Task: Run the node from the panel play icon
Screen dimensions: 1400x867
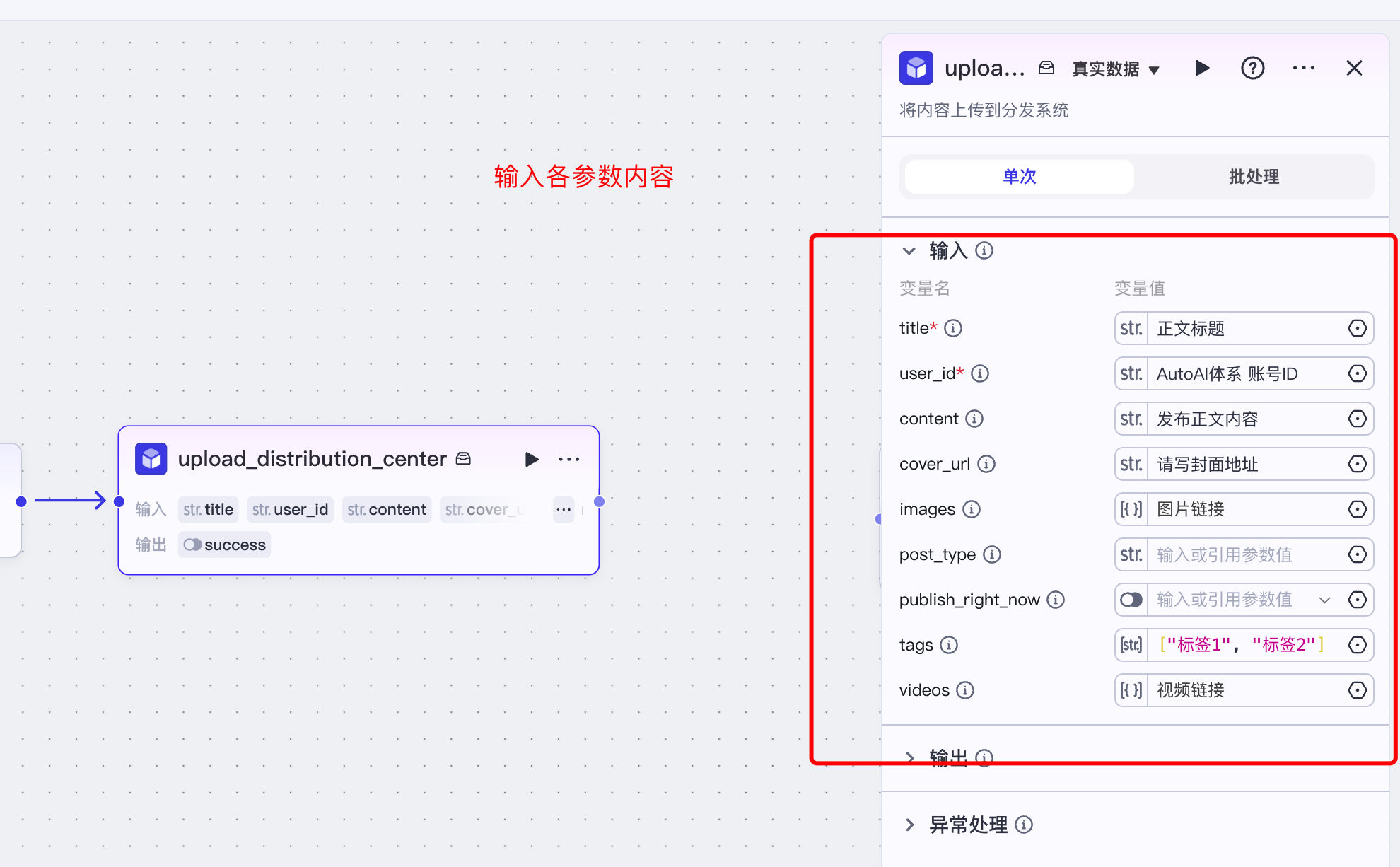Action: [1201, 68]
